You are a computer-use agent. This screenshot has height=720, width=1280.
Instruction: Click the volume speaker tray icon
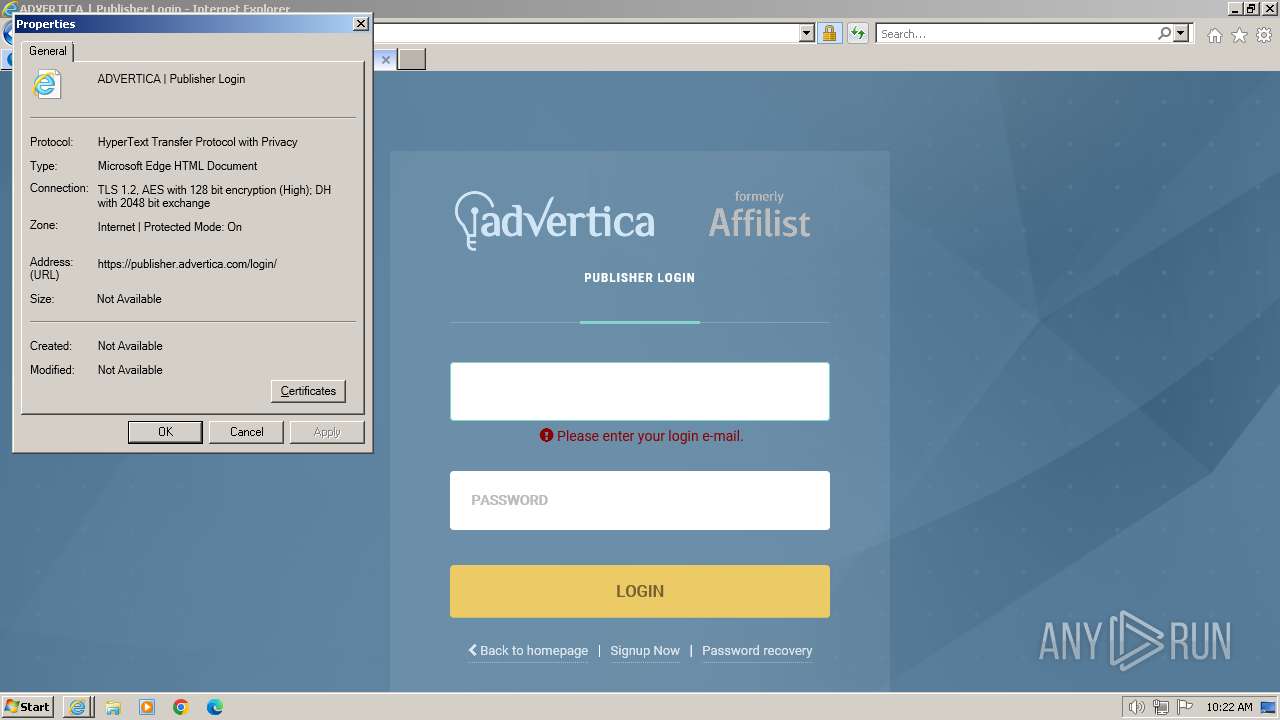(1136, 707)
